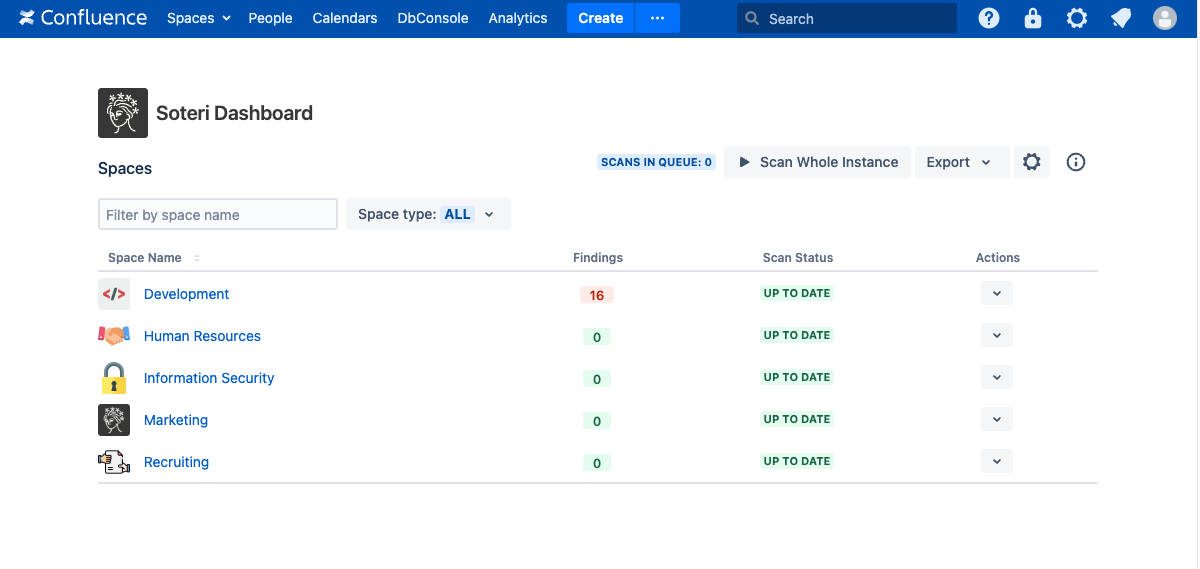1200x569 pixels.
Task: Expand actions for Recruiting space
Action: pos(996,461)
